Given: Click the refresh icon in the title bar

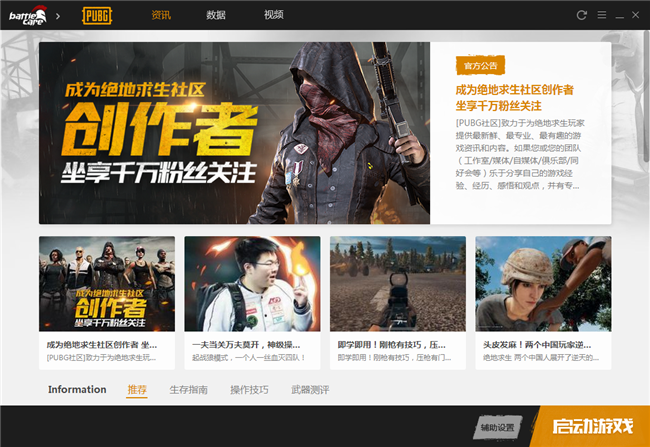Looking at the screenshot, I should (582, 15).
